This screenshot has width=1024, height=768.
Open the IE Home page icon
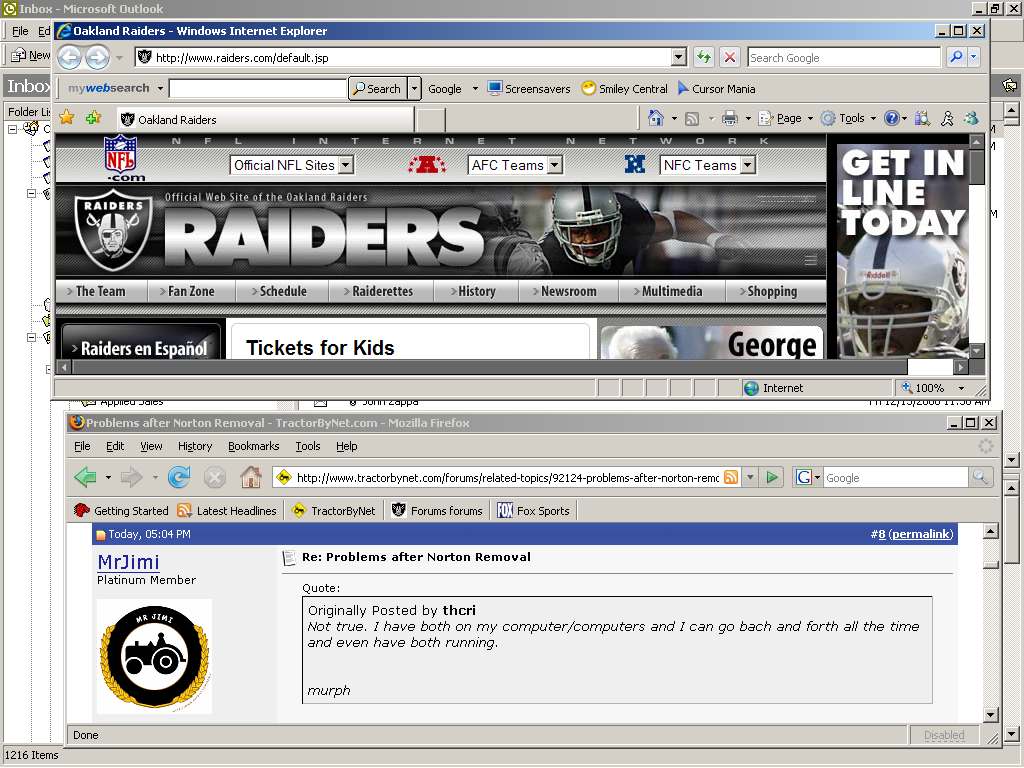(655, 118)
